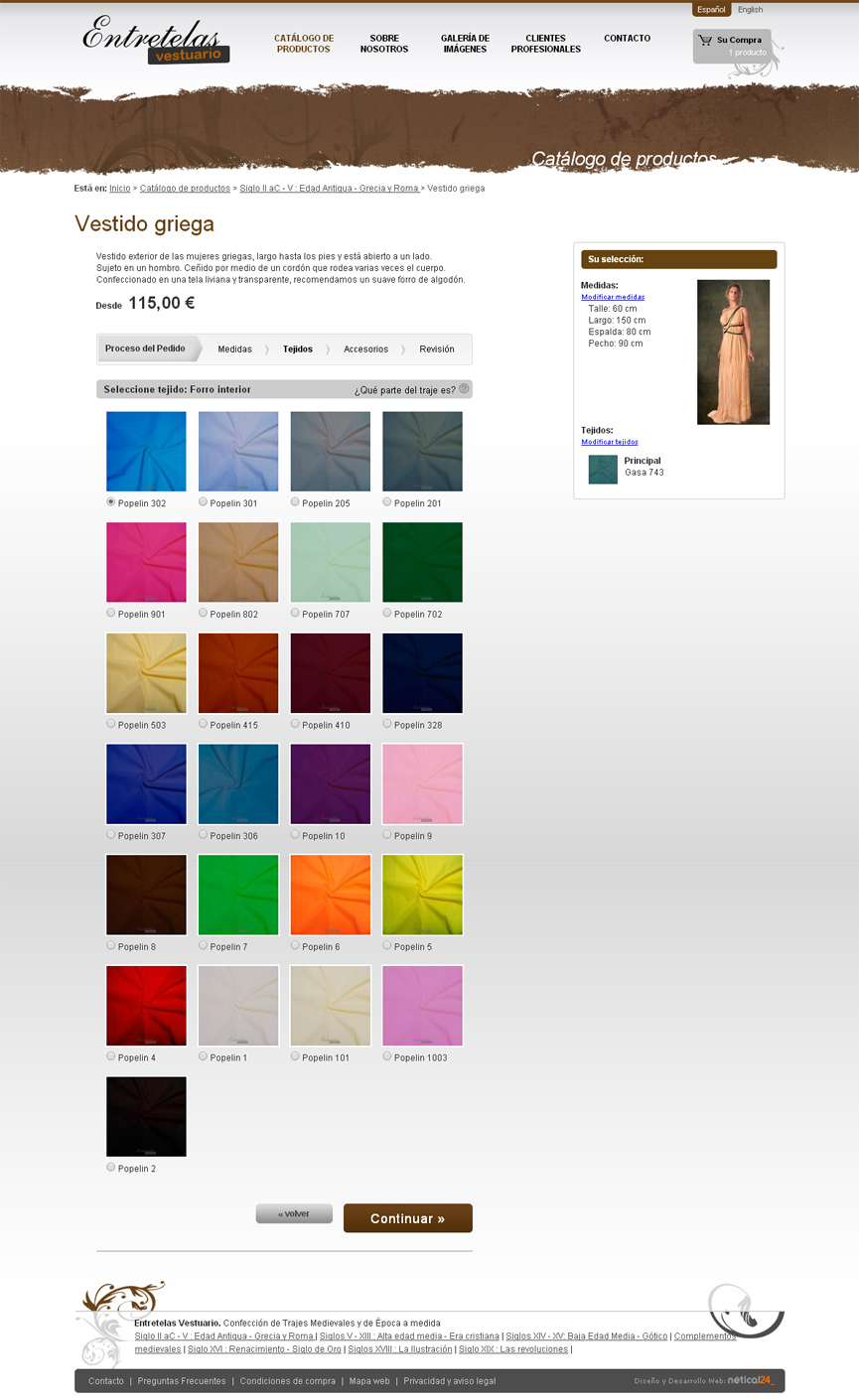Go to Galería de Imágenes menu

click(x=465, y=44)
